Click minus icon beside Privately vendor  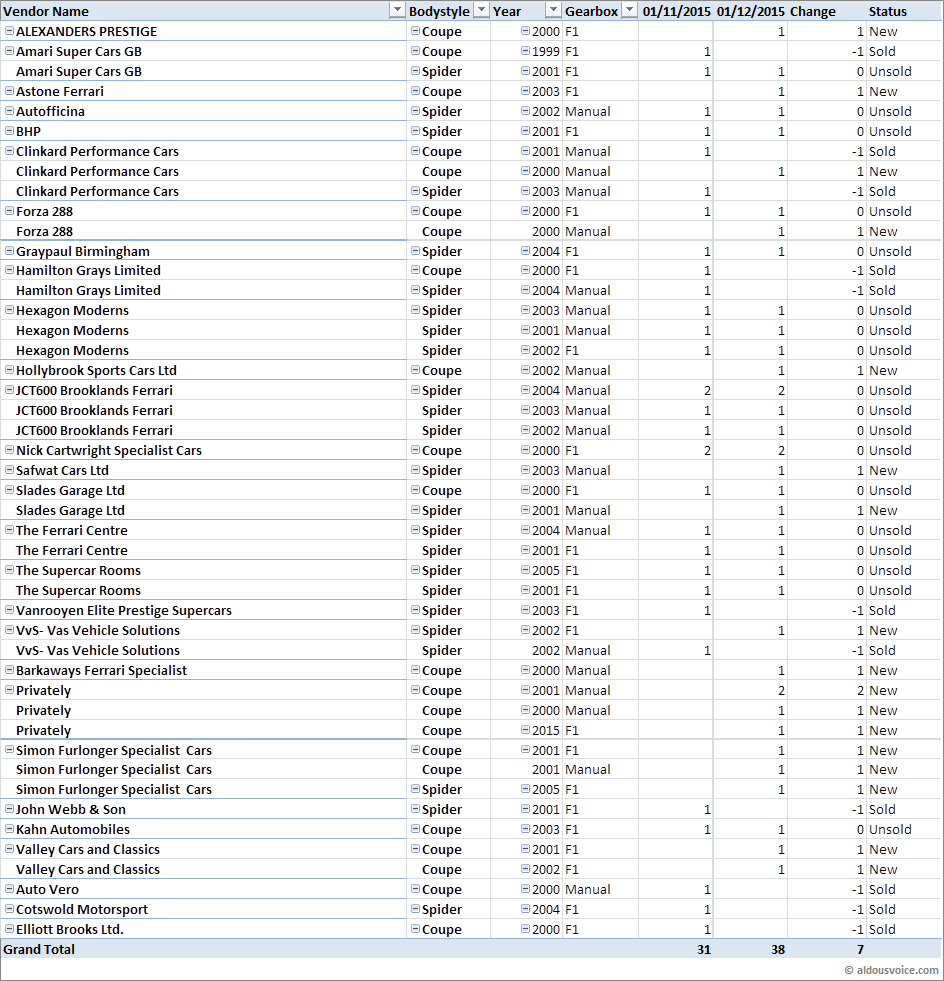point(10,690)
